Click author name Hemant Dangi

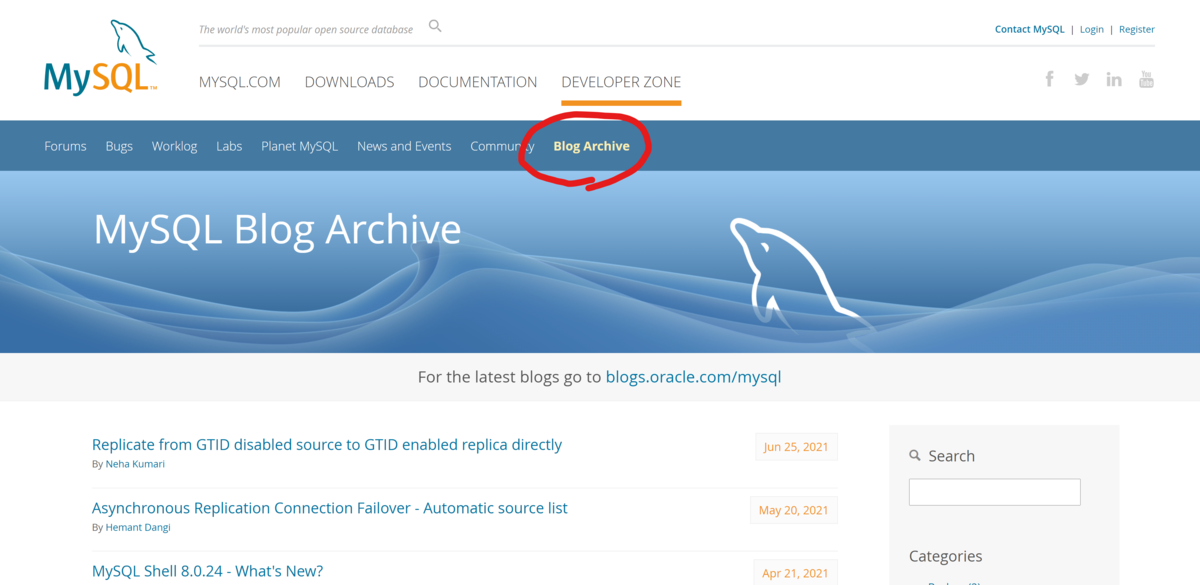138,527
